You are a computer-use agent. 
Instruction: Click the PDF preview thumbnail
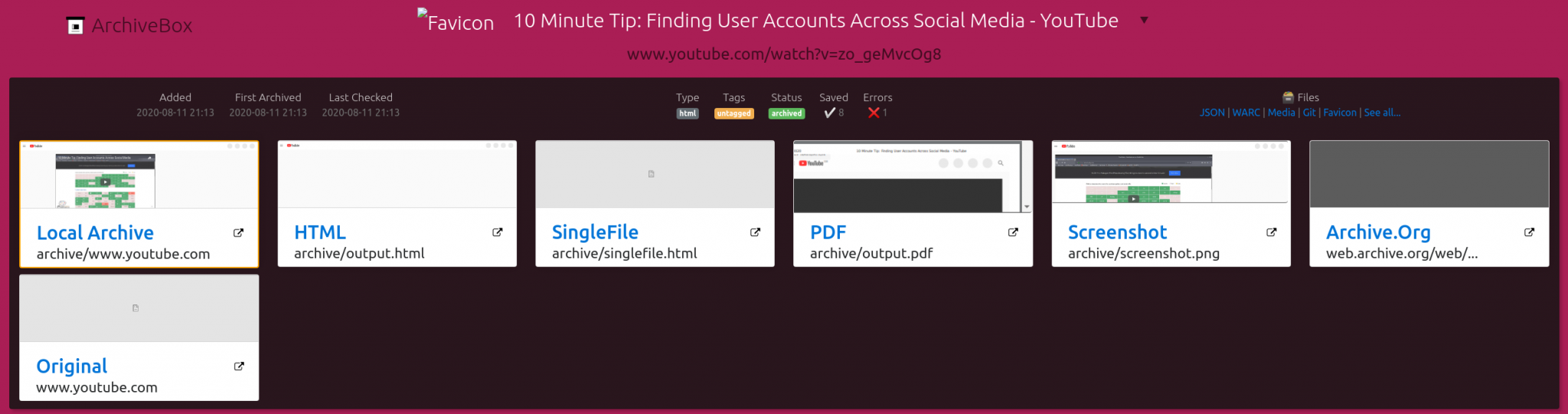(913, 177)
